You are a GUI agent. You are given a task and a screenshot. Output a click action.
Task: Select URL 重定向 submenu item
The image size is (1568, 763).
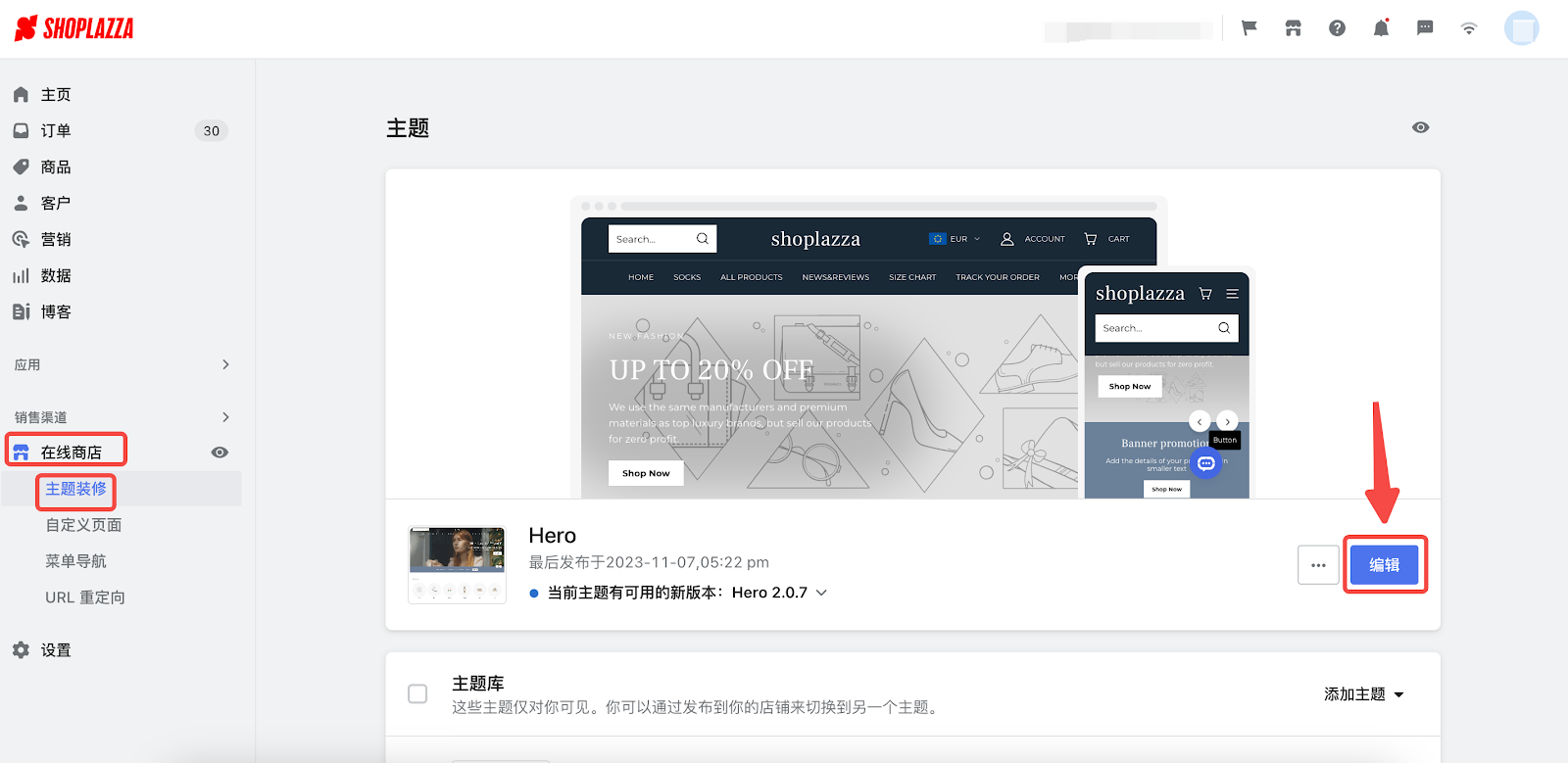pyautogui.click(x=85, y=597)
